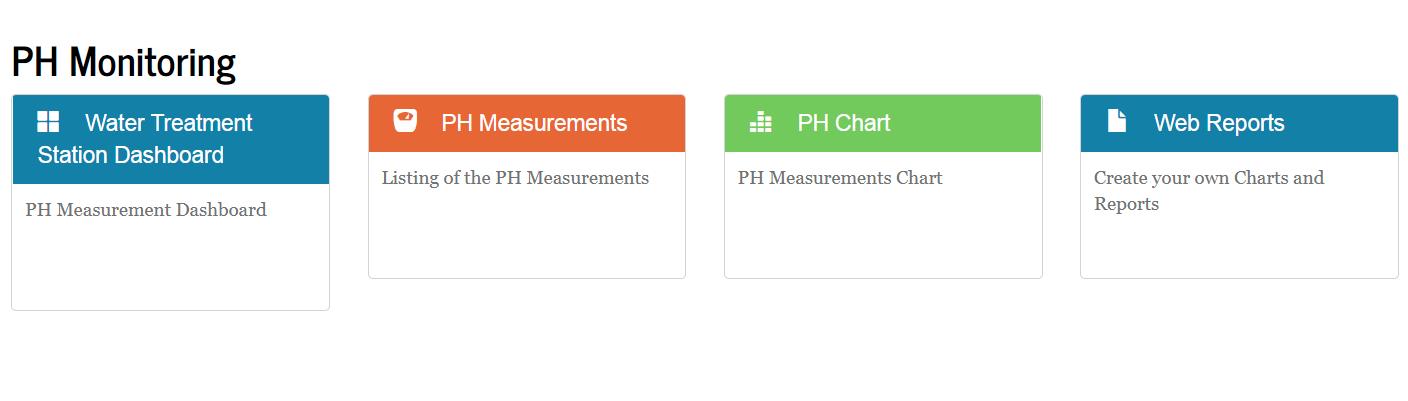Click the scale icon beside PH Measurements
This screenshot has height=401, width=1408.
point(405,120)
